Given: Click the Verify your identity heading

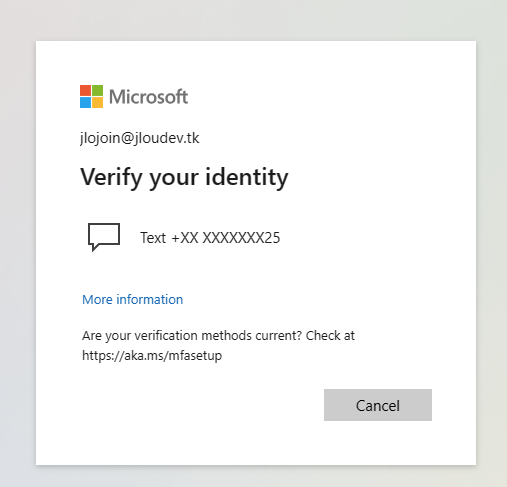Looking at the screenshot, I should click(x=184, y=177).
